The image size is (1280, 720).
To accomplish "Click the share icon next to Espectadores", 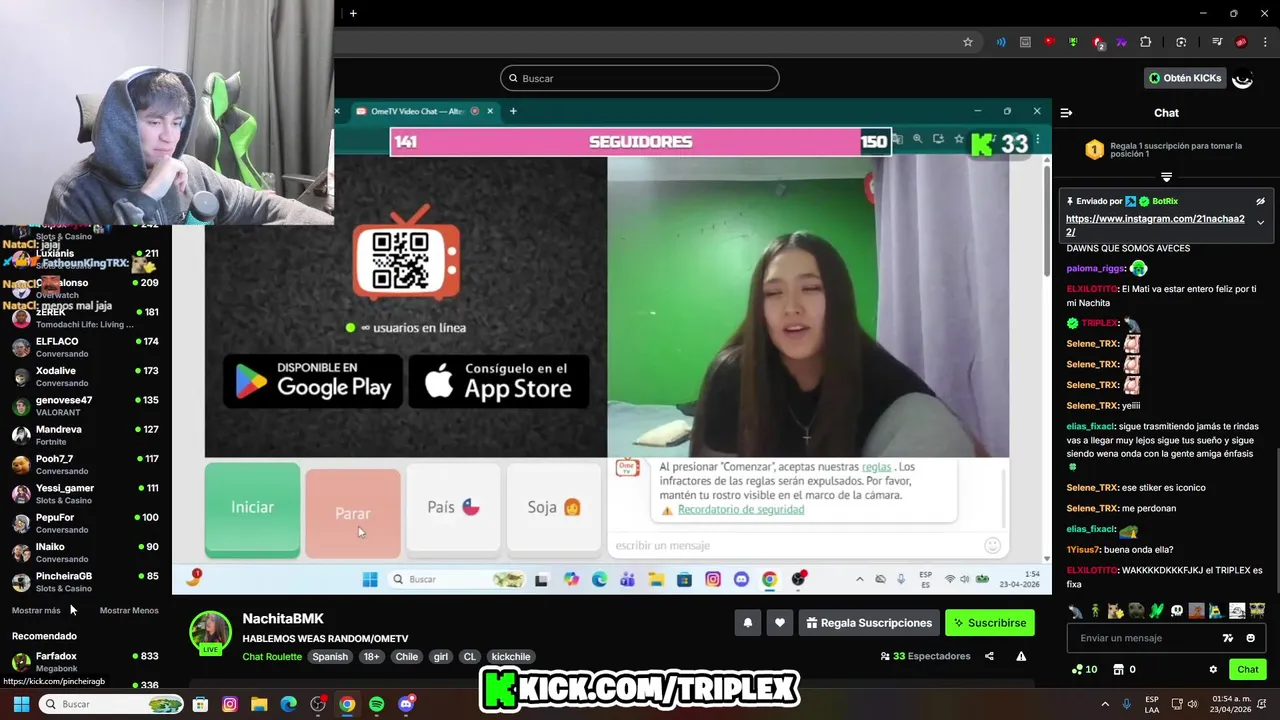I will point(989,656).
